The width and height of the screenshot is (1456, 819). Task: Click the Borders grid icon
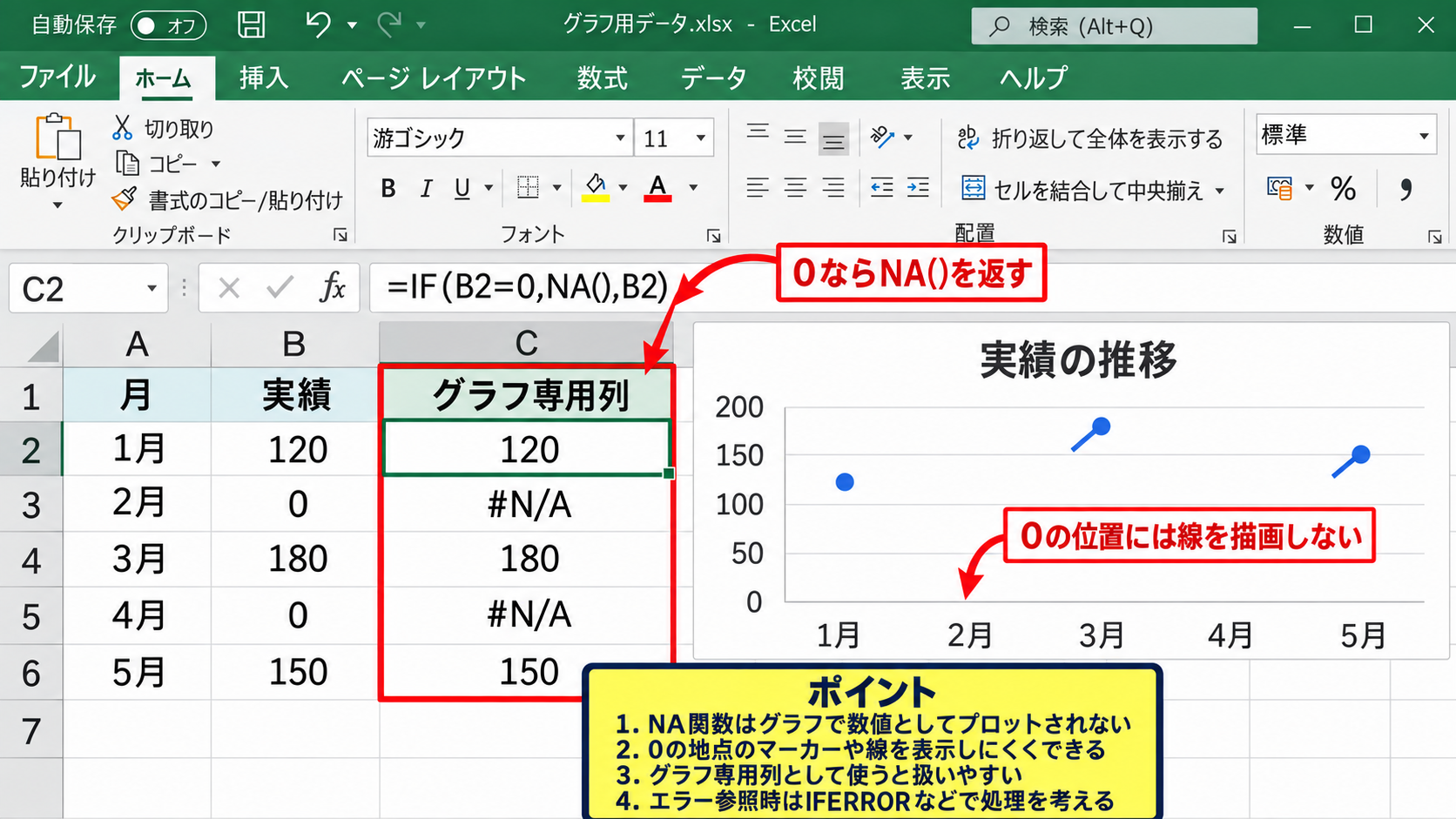coord(528,187)
